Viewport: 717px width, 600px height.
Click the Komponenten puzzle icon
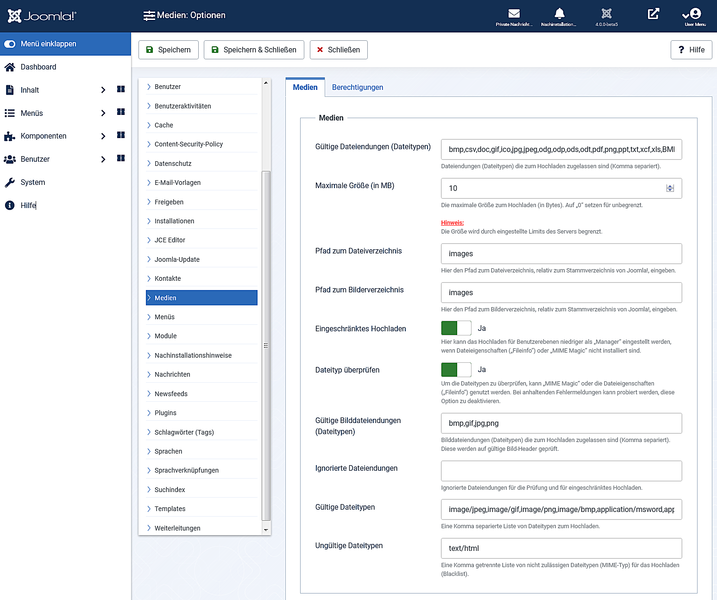coord(10,136)
